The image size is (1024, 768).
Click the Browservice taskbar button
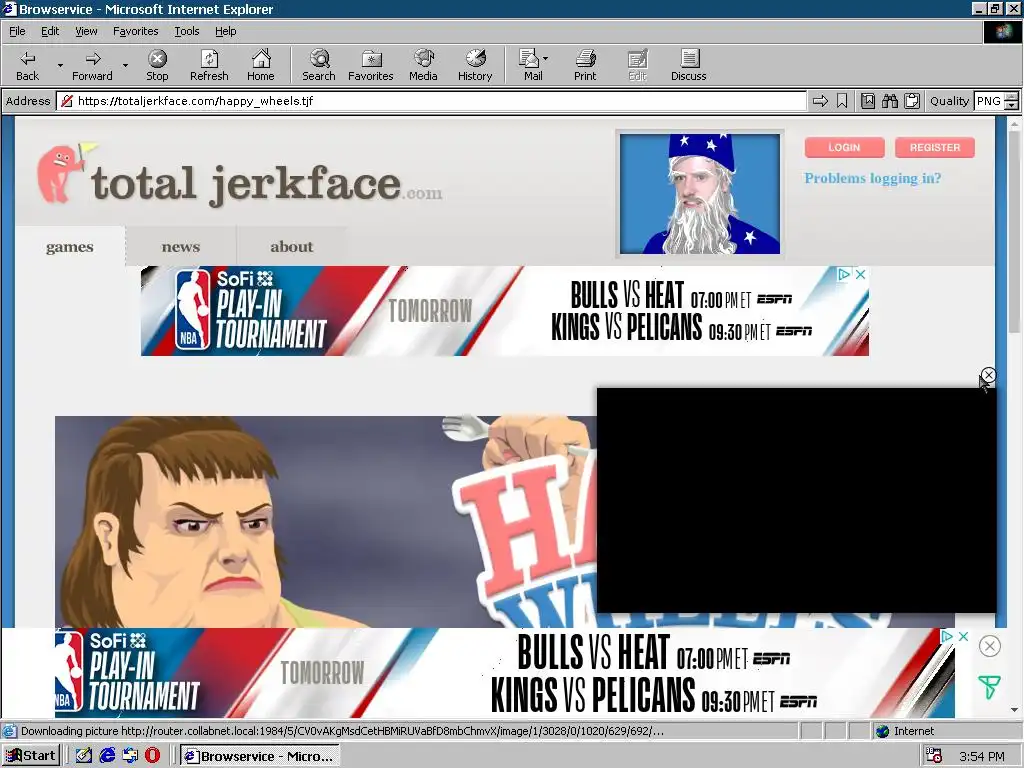point(260,756)
